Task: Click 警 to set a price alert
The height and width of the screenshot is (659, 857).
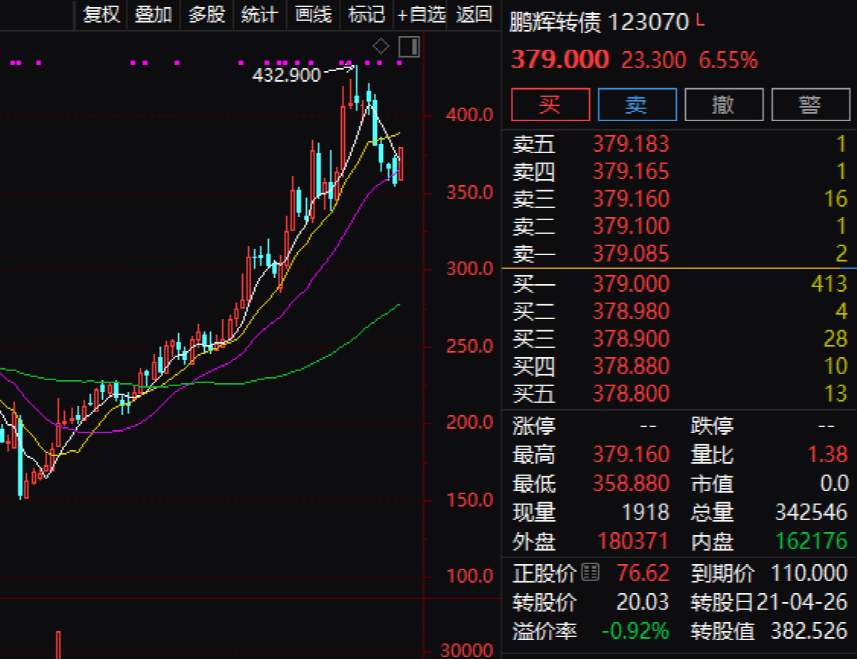Action: click(811, 104)
